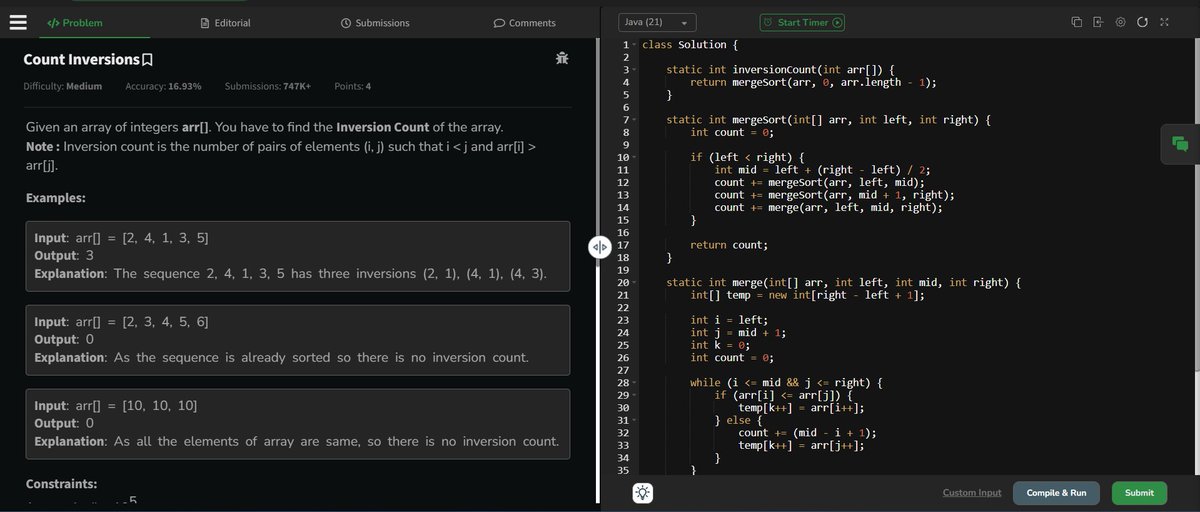Reset code with the refresh icon
This screenshot has height=512, width=1200.
click(1142, 22)
